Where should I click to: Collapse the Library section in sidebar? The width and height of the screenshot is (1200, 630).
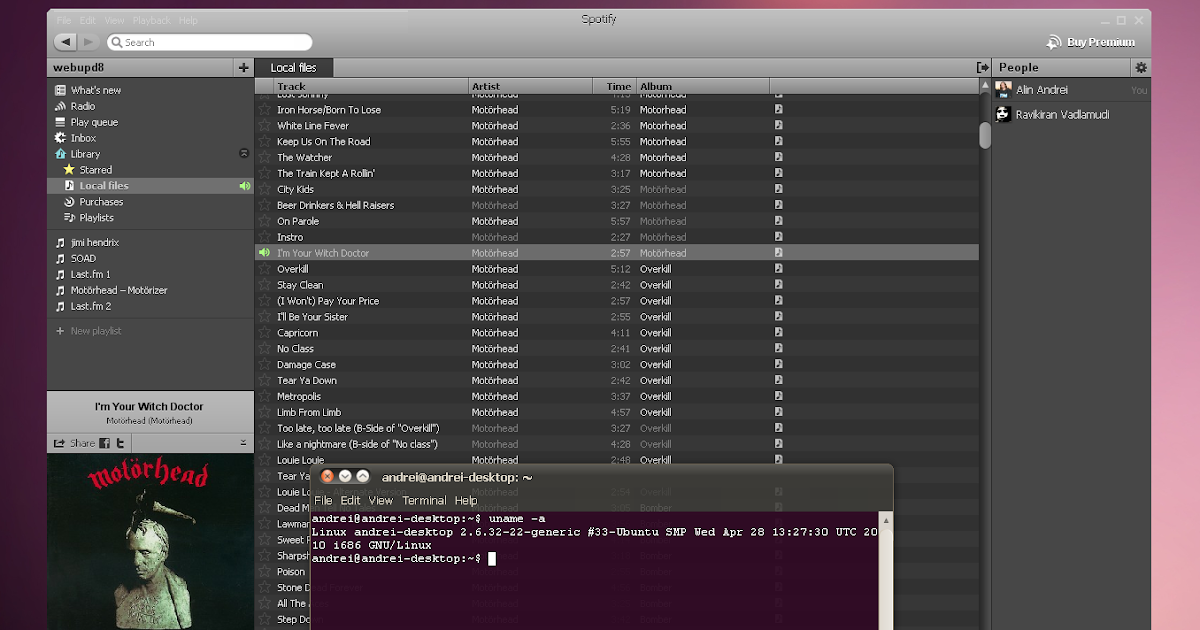(243, 154)
